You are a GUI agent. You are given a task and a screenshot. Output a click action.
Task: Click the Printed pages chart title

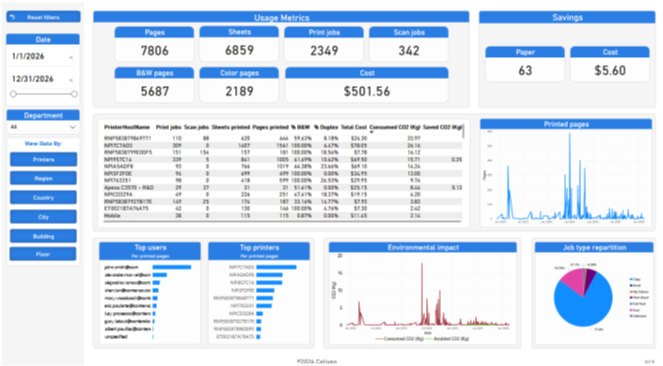566,124
